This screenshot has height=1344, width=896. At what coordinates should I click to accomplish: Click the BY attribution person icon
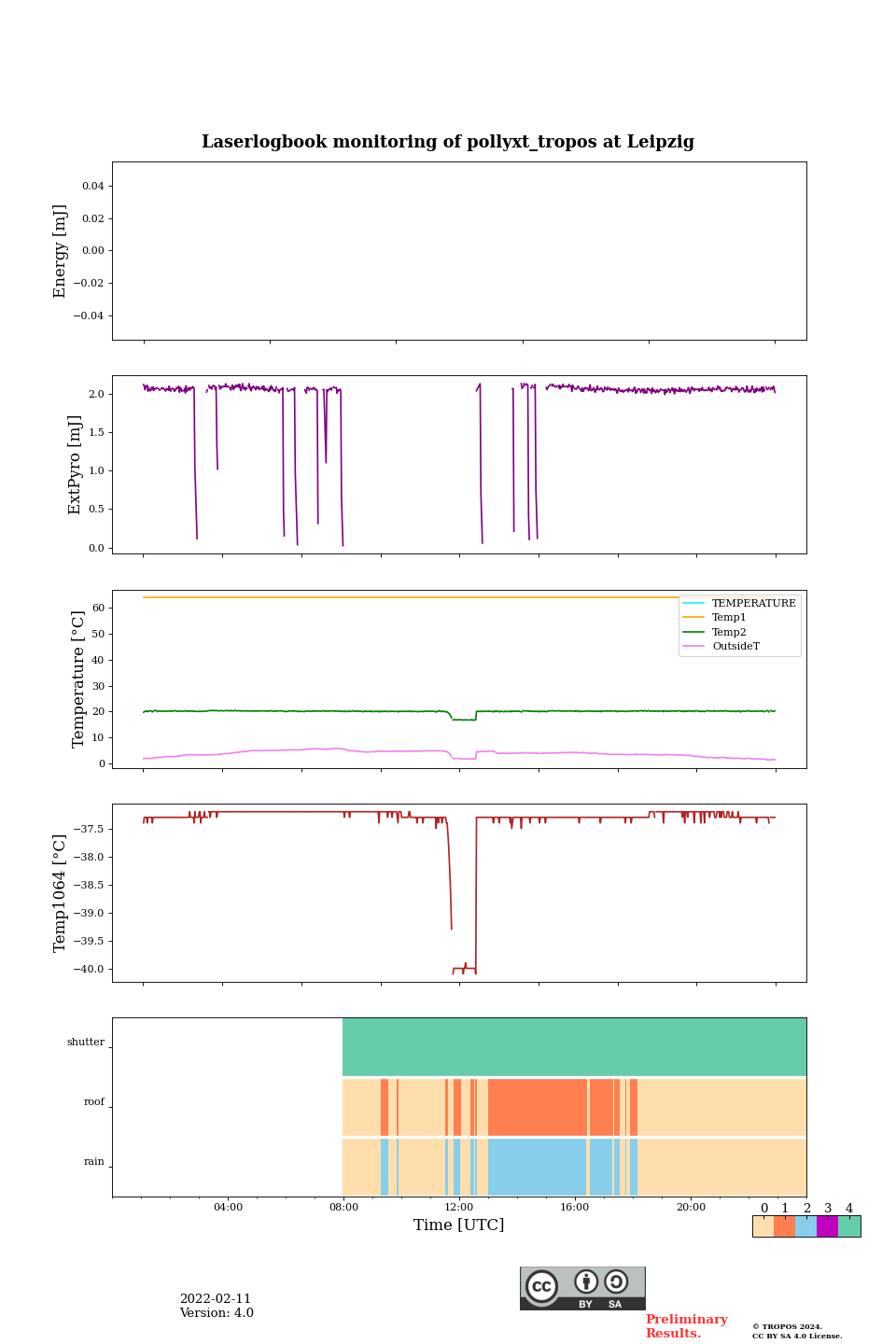tap(586, 1282)
